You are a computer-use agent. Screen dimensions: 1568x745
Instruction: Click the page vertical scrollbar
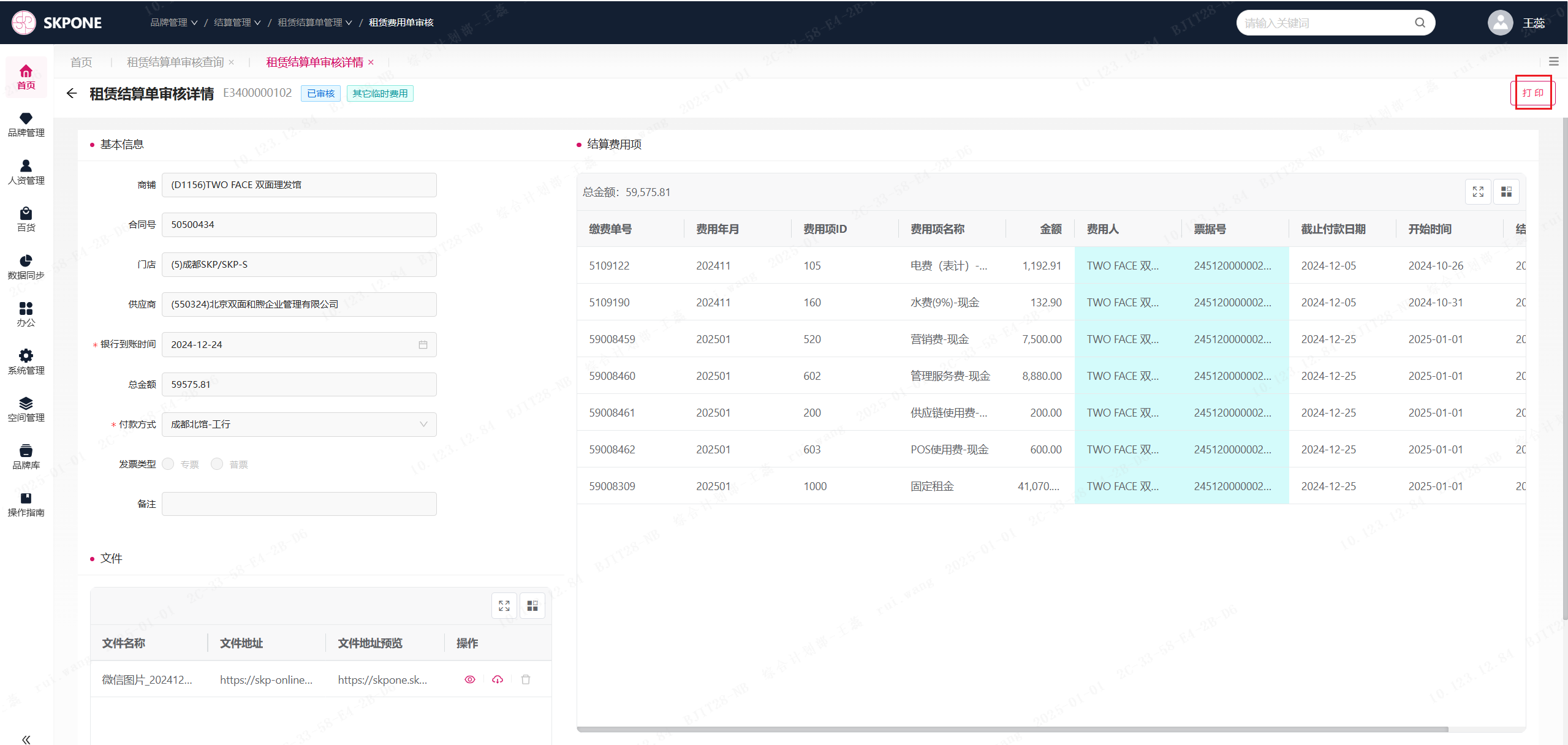click(1564, 368)
